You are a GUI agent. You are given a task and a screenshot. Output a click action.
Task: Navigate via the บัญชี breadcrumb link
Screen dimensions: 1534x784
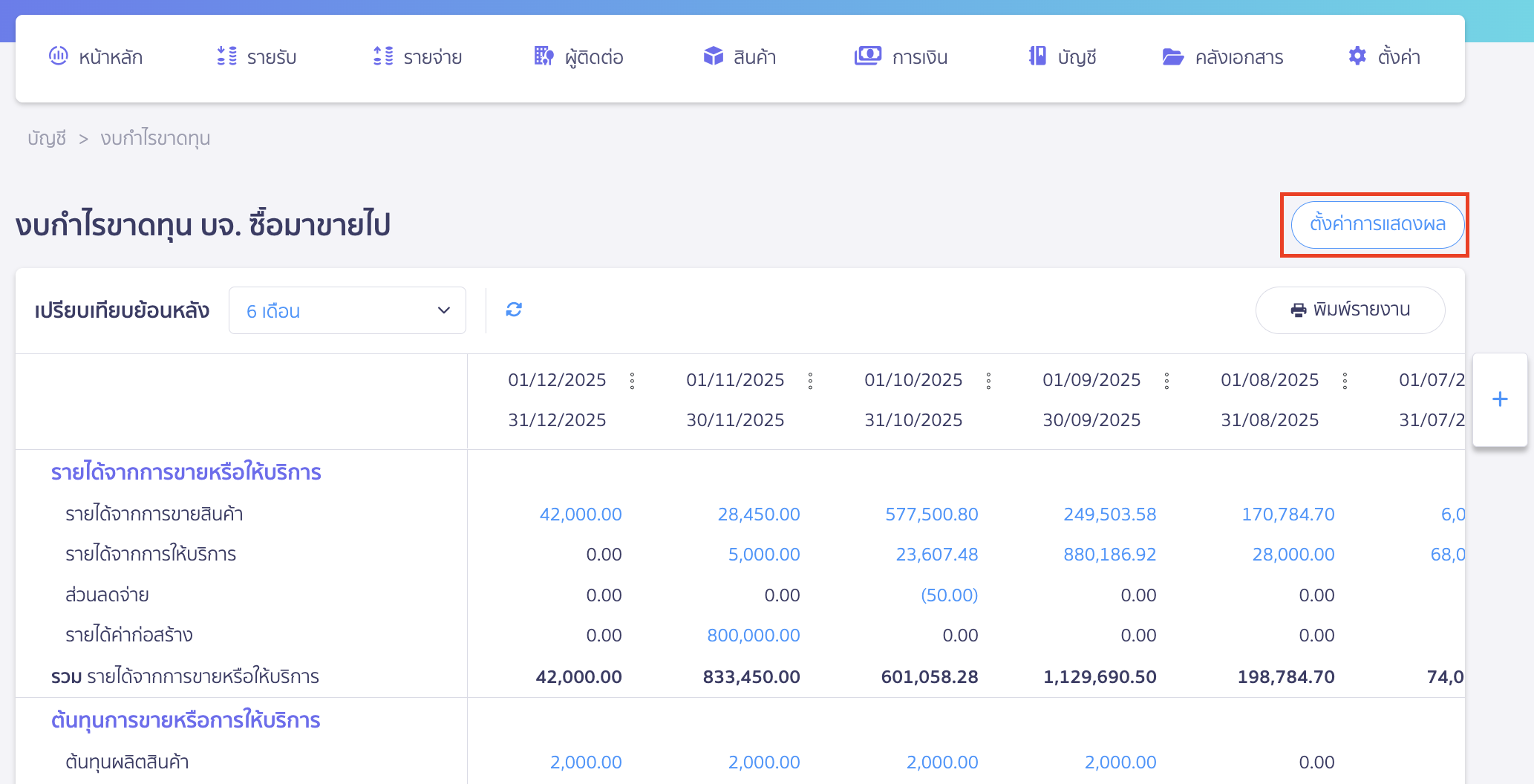(46, 137)
